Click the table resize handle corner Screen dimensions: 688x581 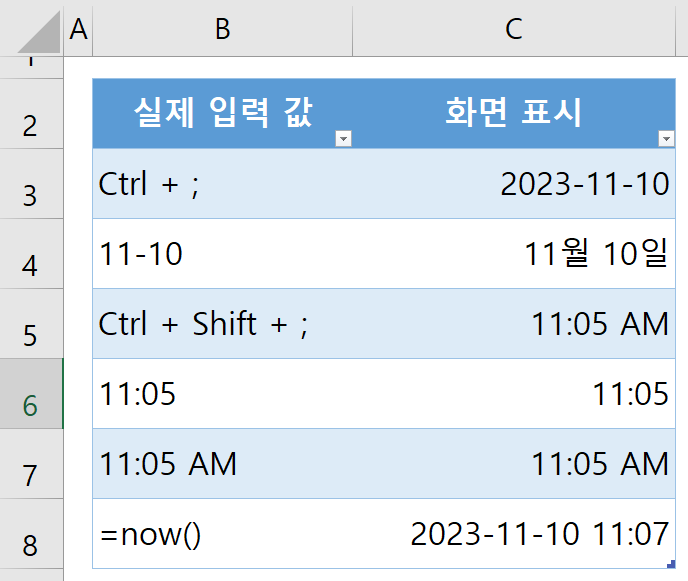[x=671, y=565]
